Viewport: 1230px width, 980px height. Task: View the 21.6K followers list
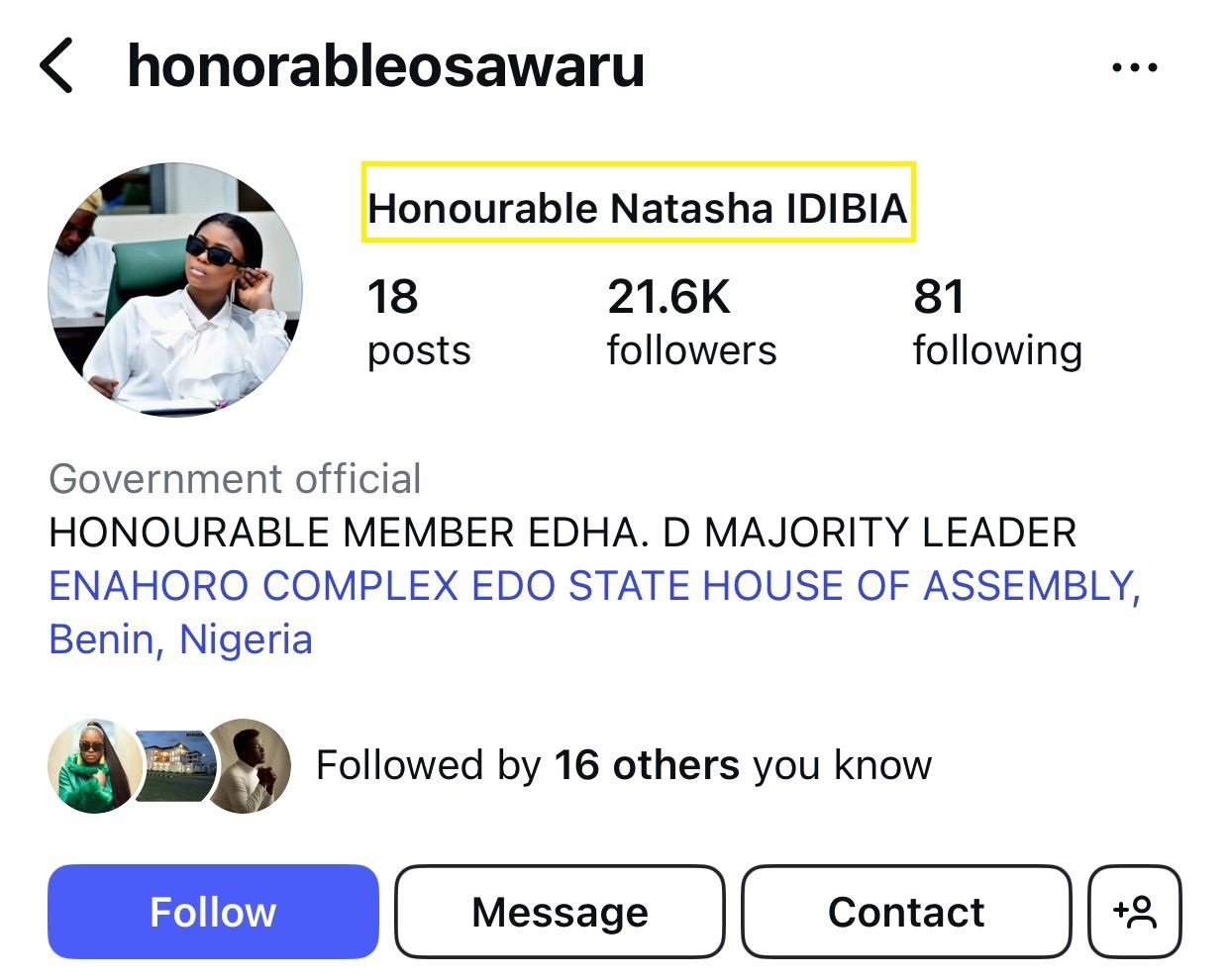point(691,323)
